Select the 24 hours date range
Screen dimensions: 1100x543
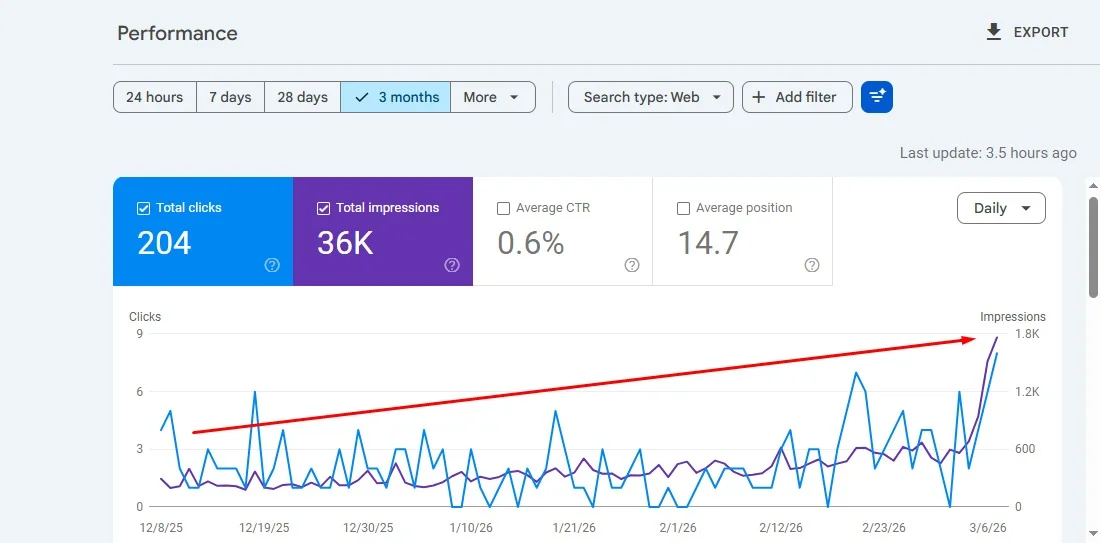(x=155, y=97)
